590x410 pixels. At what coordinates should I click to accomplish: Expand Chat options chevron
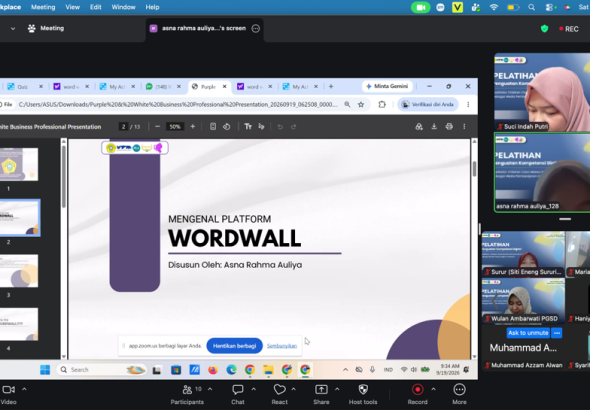254,389
